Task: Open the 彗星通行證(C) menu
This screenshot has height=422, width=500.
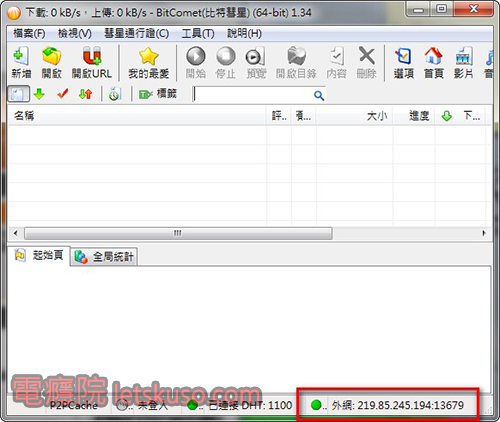Action: point(137,33)
